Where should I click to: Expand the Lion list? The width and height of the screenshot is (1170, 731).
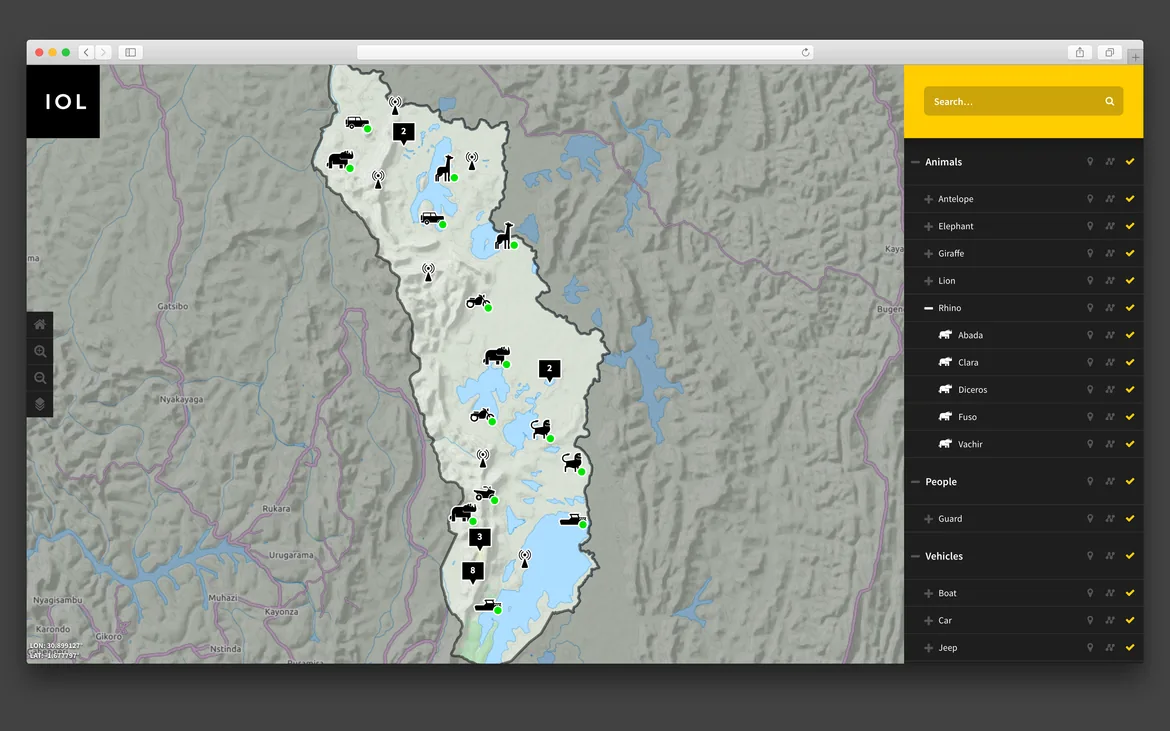pyautogui.click(x=928, y=280)
